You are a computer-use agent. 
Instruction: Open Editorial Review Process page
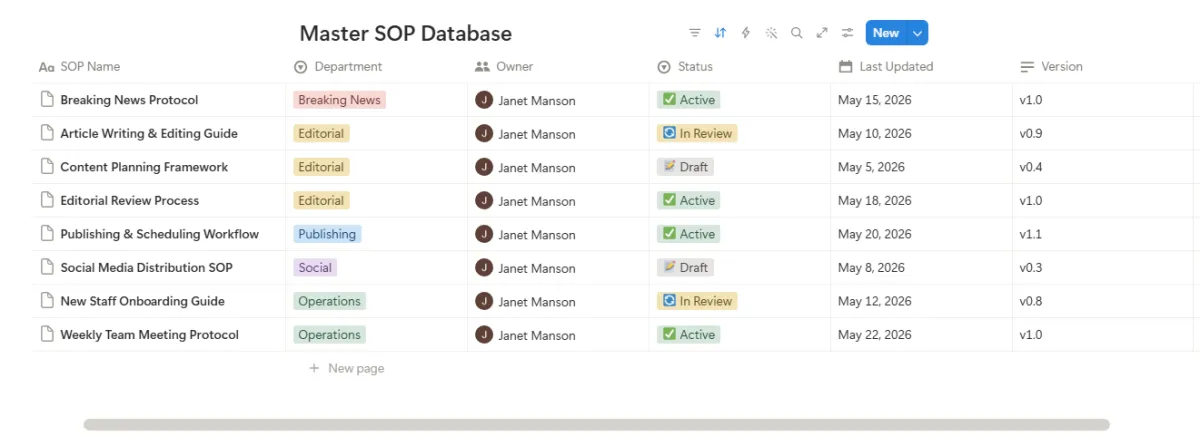[130, 200]
